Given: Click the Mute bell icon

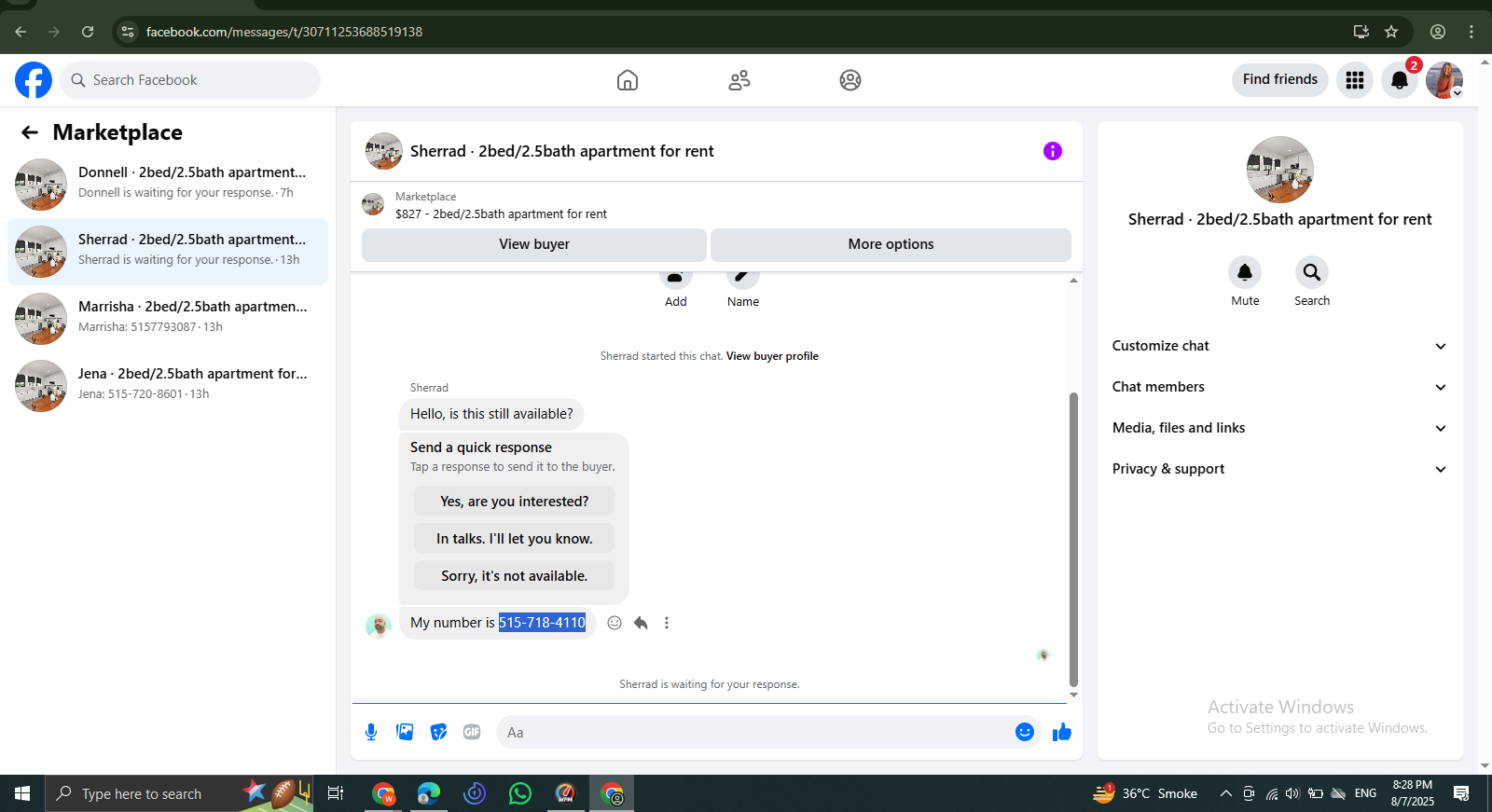Looking at the screenshot, I should point(1245,272).
